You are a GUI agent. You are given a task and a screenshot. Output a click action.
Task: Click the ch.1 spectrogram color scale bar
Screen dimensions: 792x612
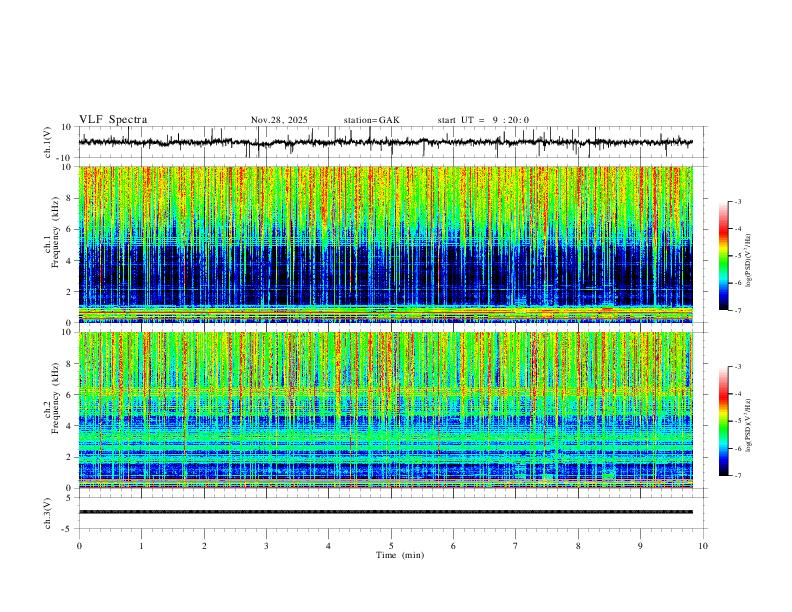click(723, 256)
